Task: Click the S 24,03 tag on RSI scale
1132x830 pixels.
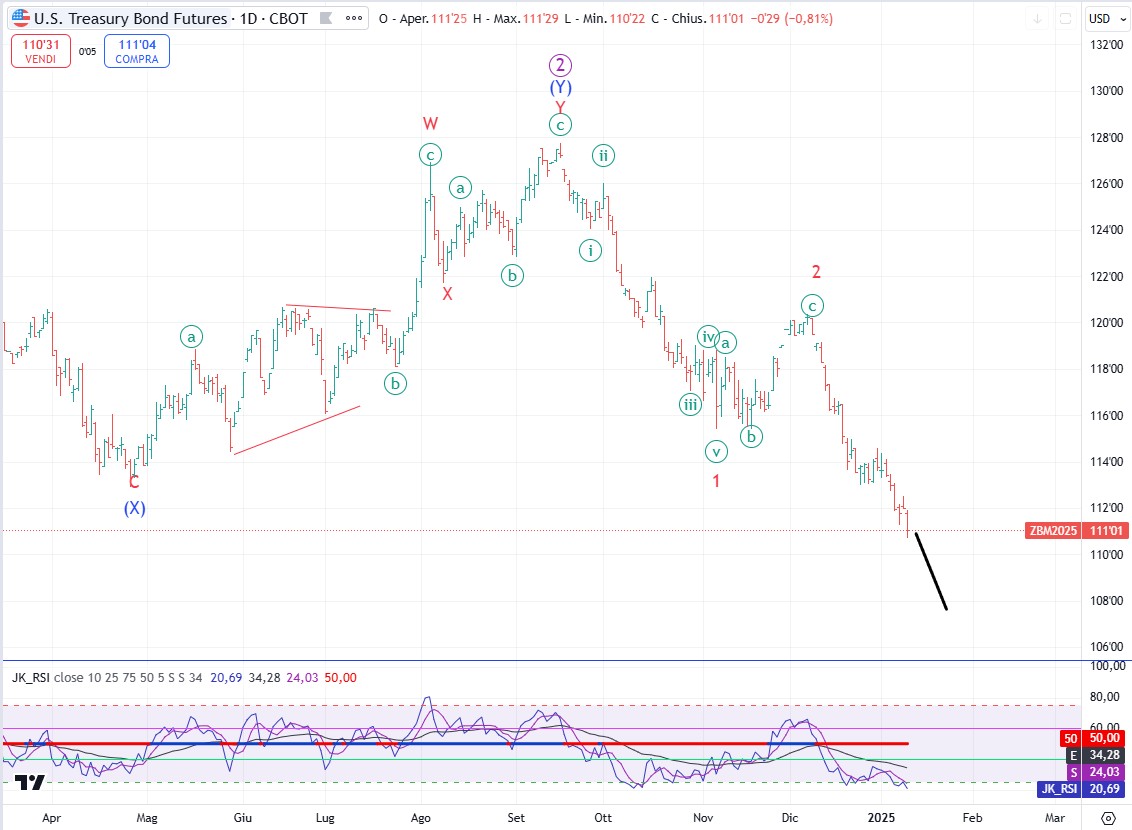Action: click(1095, 772)
